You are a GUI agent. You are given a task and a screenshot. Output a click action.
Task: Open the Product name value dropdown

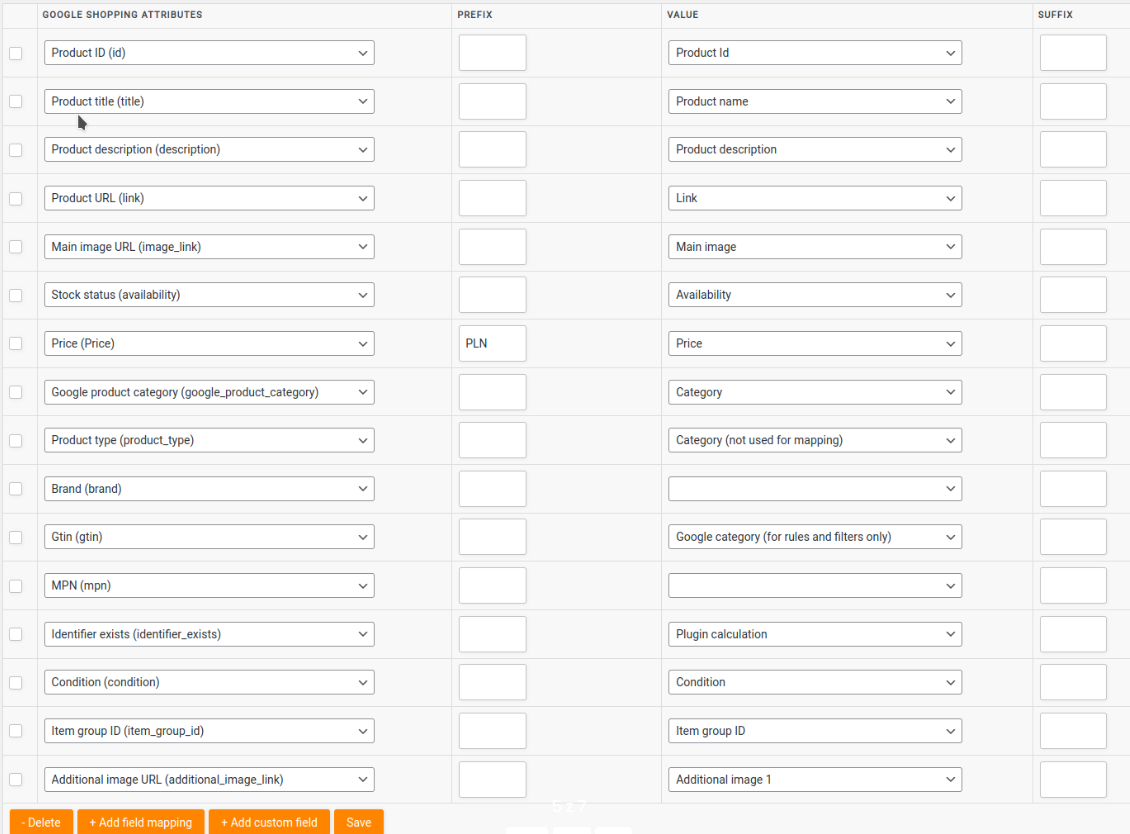(x=815, y=102)
